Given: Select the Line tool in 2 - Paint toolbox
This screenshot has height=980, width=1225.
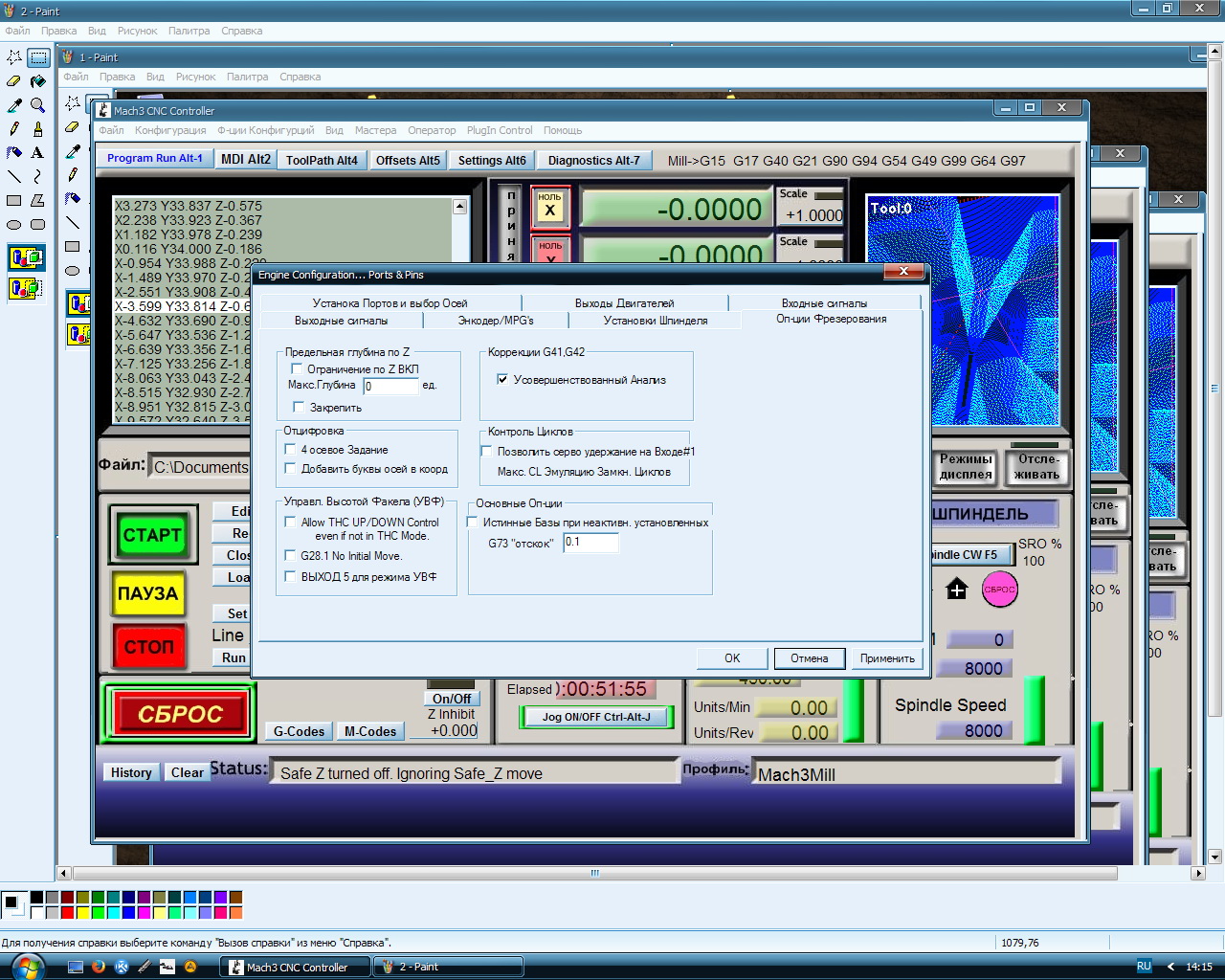Looking at the screenshot, I should pos(14,176).
